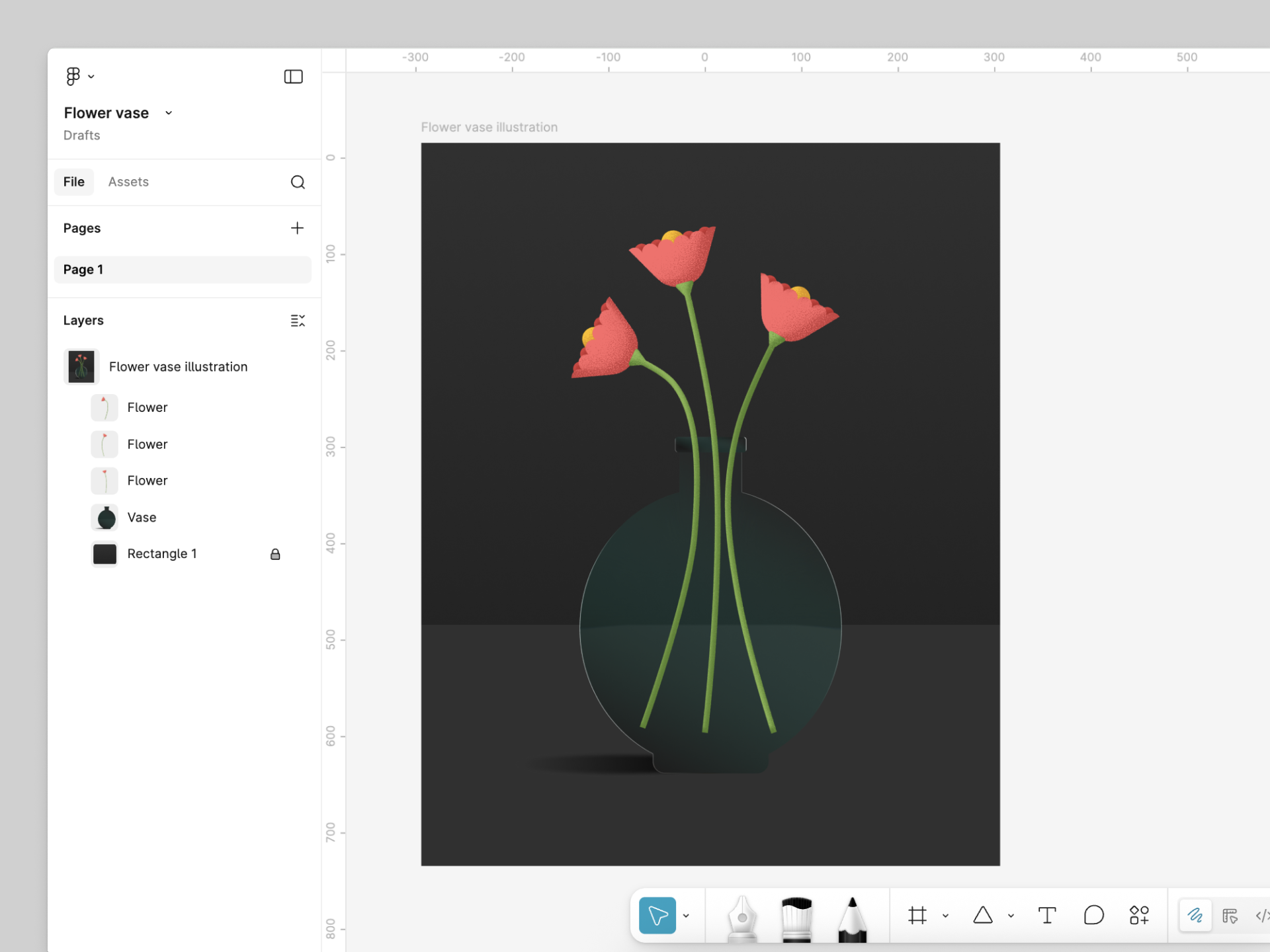Image resolution: width=1270 pixels, height=952 pixels.
Task: Add a new page with the plus button
Action: click(298, 228)
